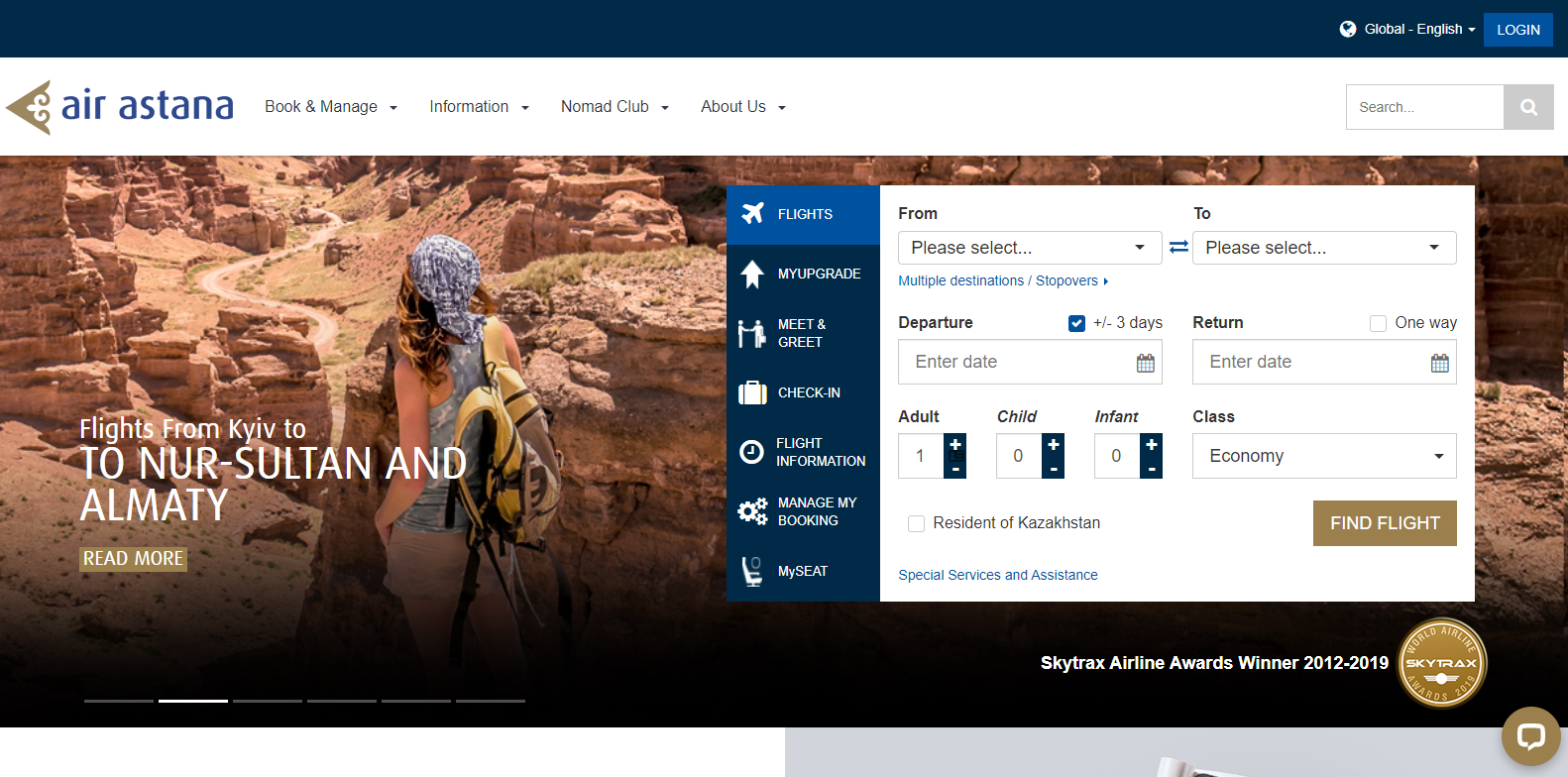
Task: Switch to the Check-in tab
Action: point(803,392)
